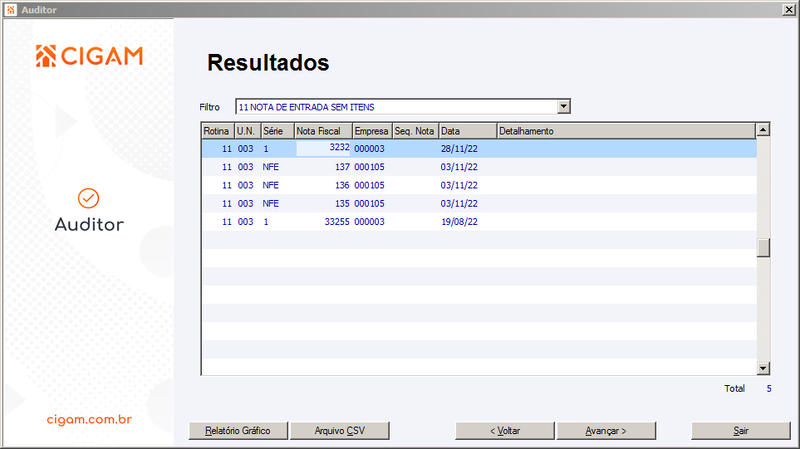Click the Total value 5

point(769,389)
